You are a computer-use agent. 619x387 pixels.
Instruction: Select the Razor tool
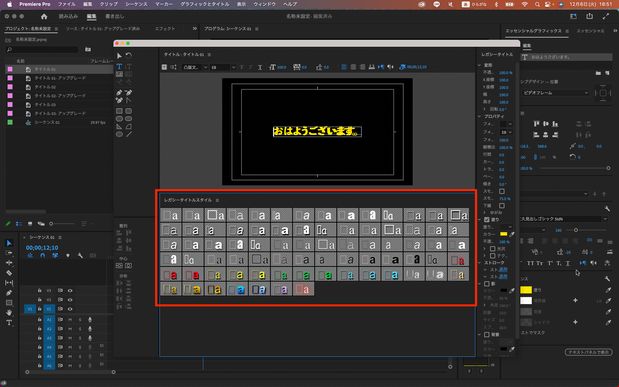pos(9,273)
